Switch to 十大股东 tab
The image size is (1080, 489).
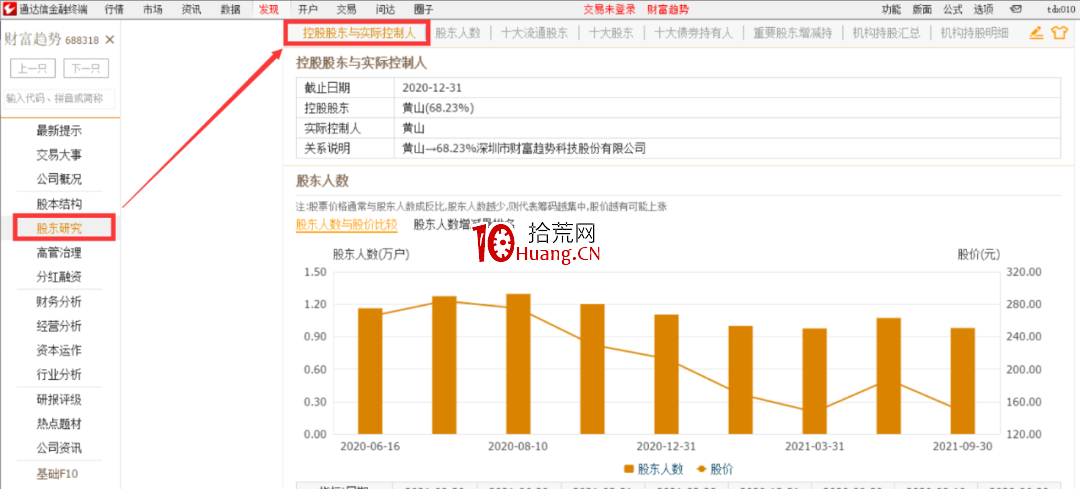coord(611,32)
